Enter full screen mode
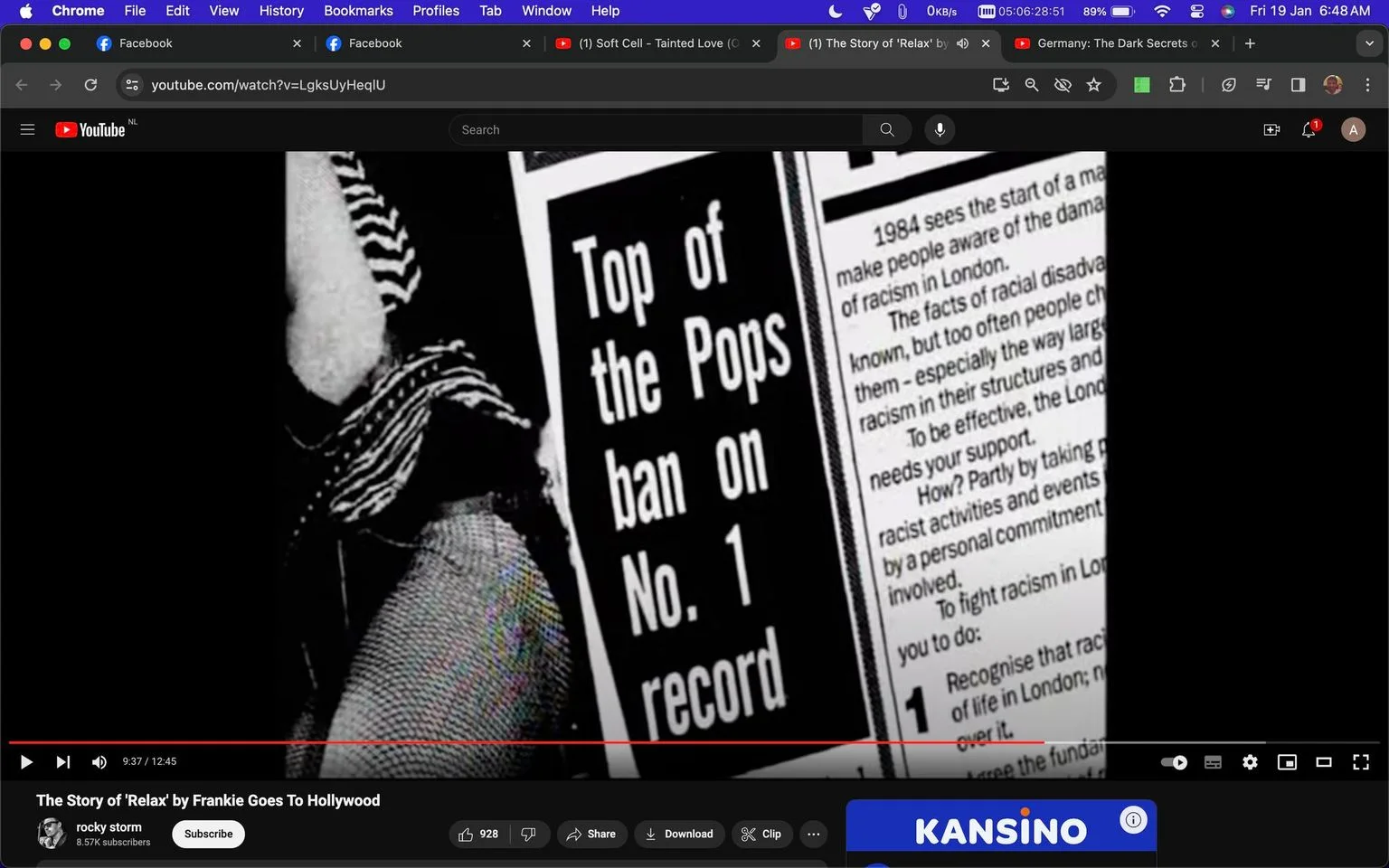 (x=1360, y=762)
